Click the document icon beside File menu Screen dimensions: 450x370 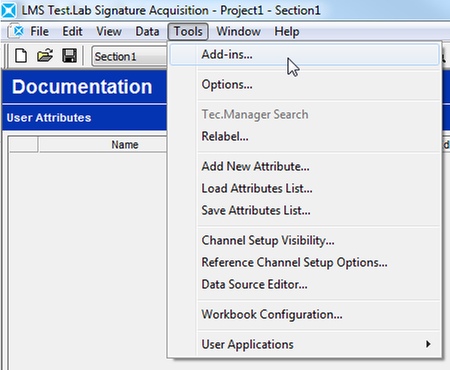(x=16, y=31)
